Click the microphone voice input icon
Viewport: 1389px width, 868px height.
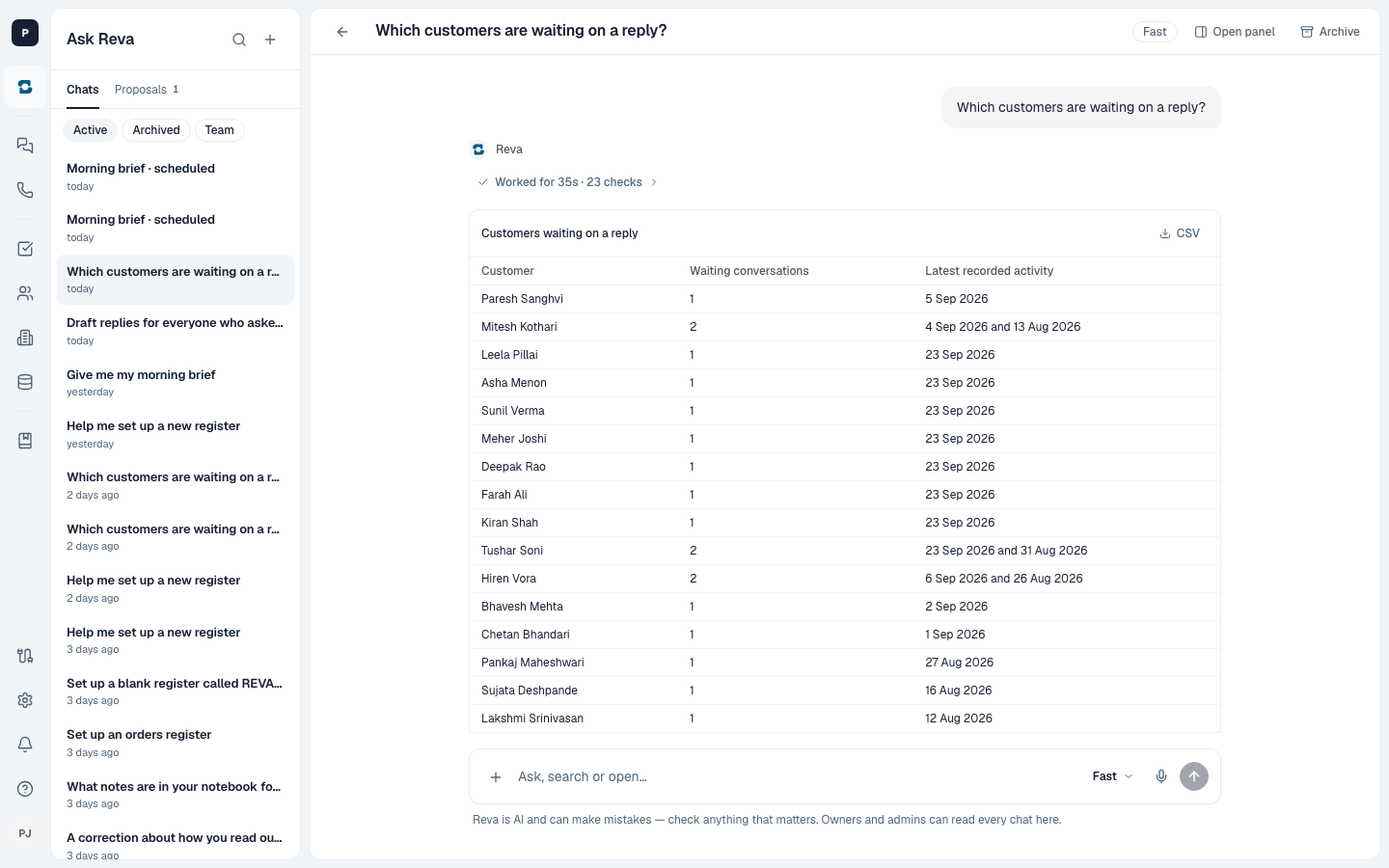(x=1161, y=776)
